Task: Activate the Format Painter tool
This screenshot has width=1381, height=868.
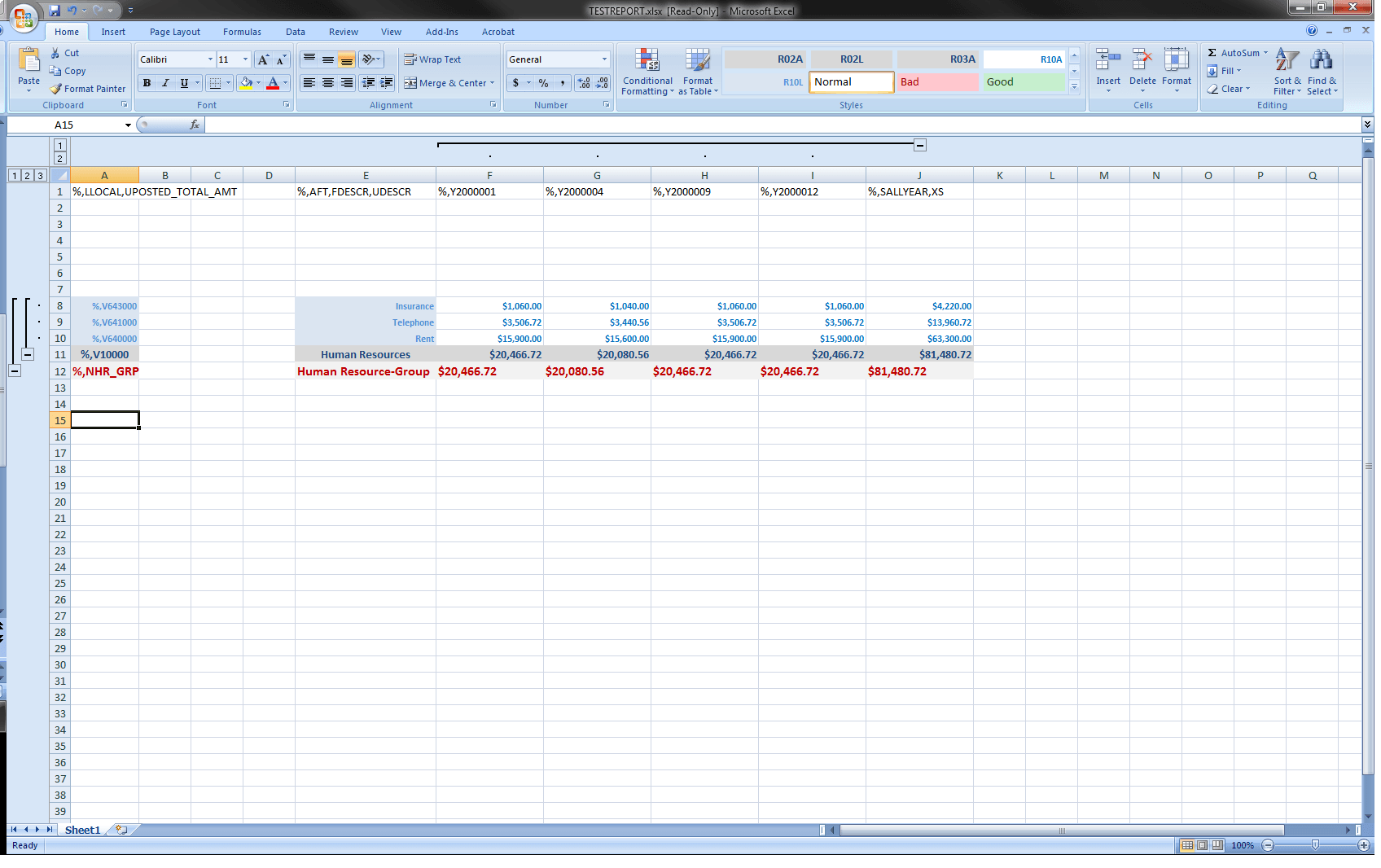Action: coord(87,88)
